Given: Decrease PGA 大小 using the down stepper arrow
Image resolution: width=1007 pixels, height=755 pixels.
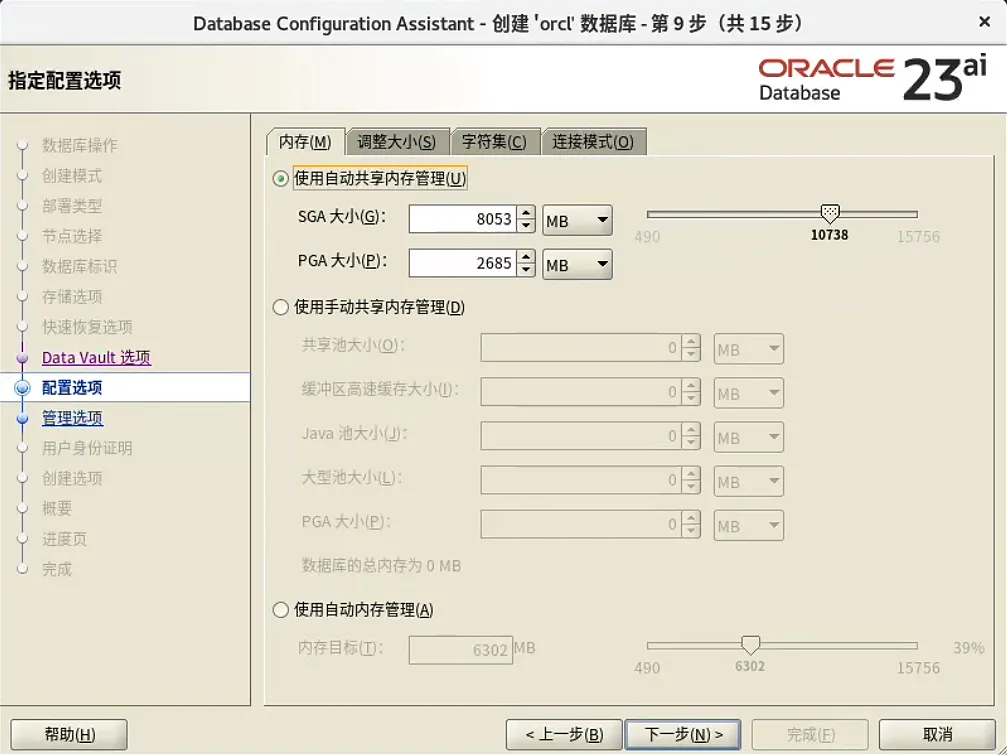Looking at the screenshot, I should tap(526, 269).
